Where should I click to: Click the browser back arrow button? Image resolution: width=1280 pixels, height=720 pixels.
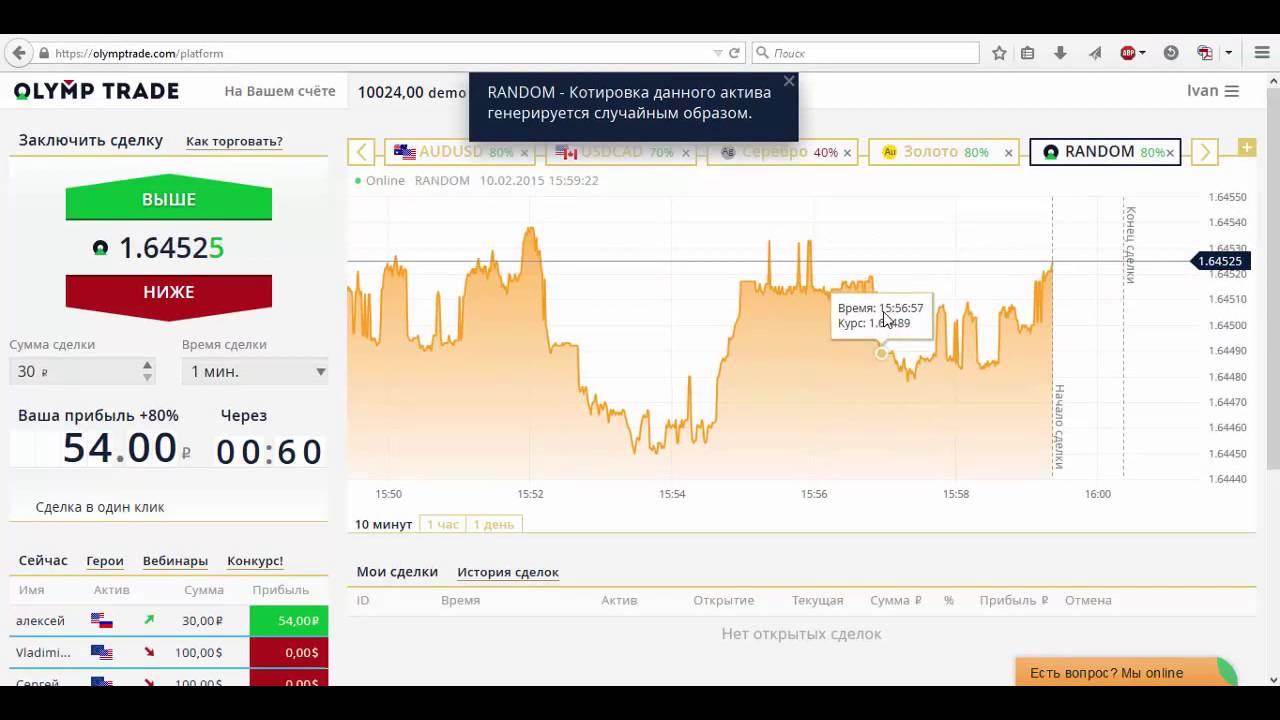(x=18, y=53)
